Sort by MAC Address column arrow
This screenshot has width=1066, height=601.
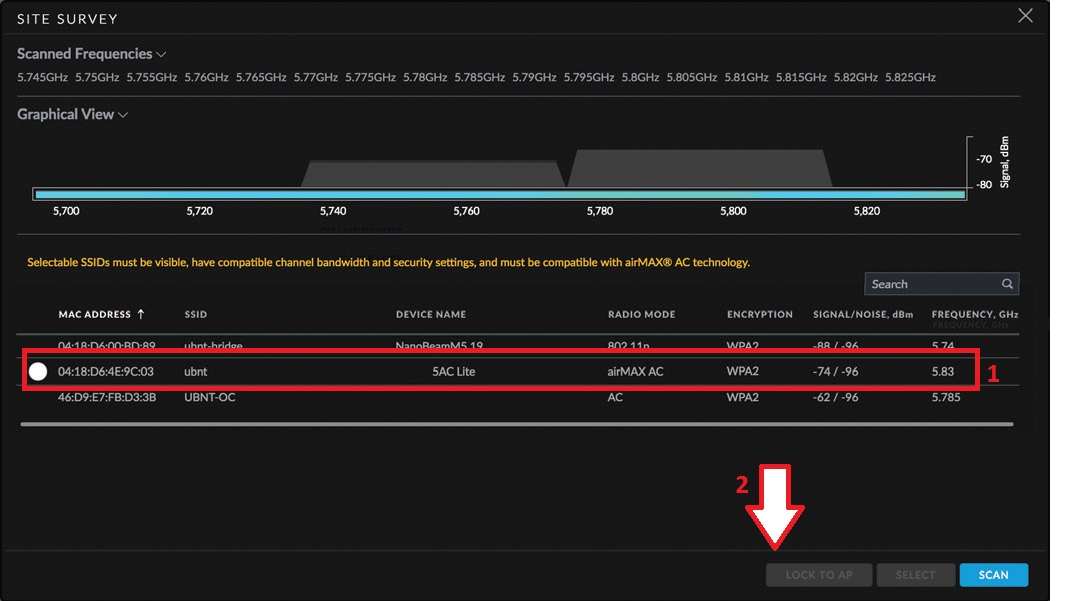click(x=140, y=314)
